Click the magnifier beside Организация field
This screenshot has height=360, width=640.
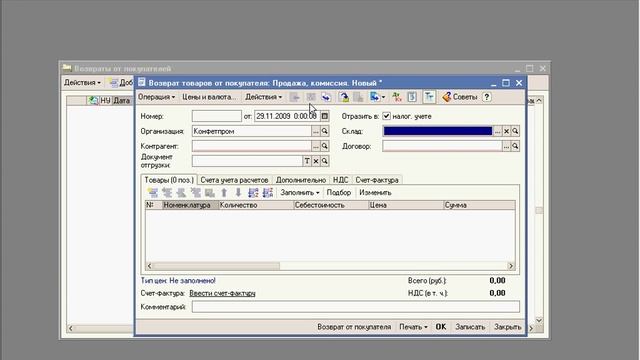324,131
